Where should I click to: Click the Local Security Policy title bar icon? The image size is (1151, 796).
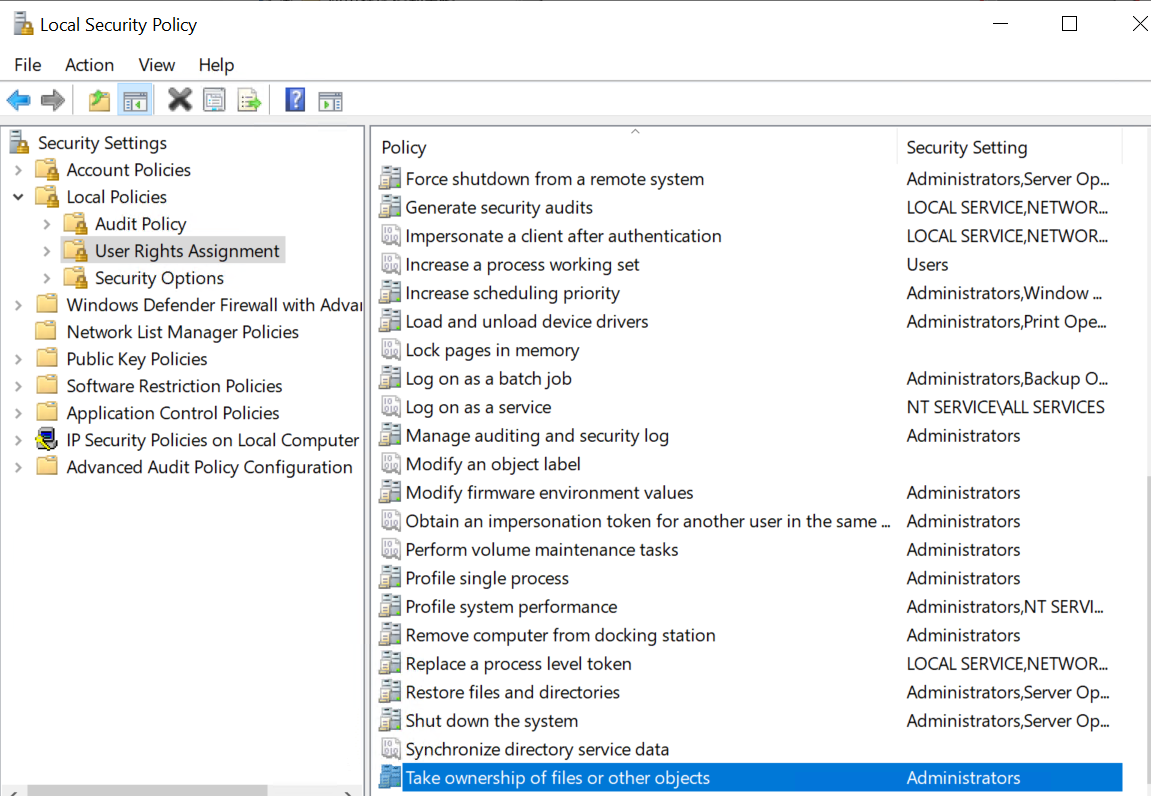(23, 24)
